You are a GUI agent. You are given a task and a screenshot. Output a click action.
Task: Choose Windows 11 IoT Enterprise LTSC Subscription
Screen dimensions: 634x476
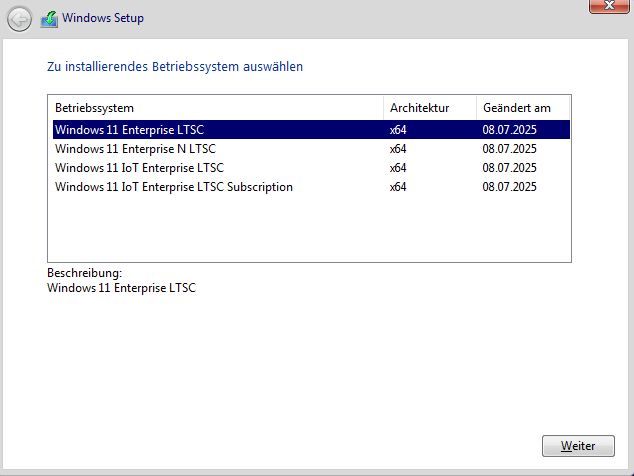[x=311, y=186]
